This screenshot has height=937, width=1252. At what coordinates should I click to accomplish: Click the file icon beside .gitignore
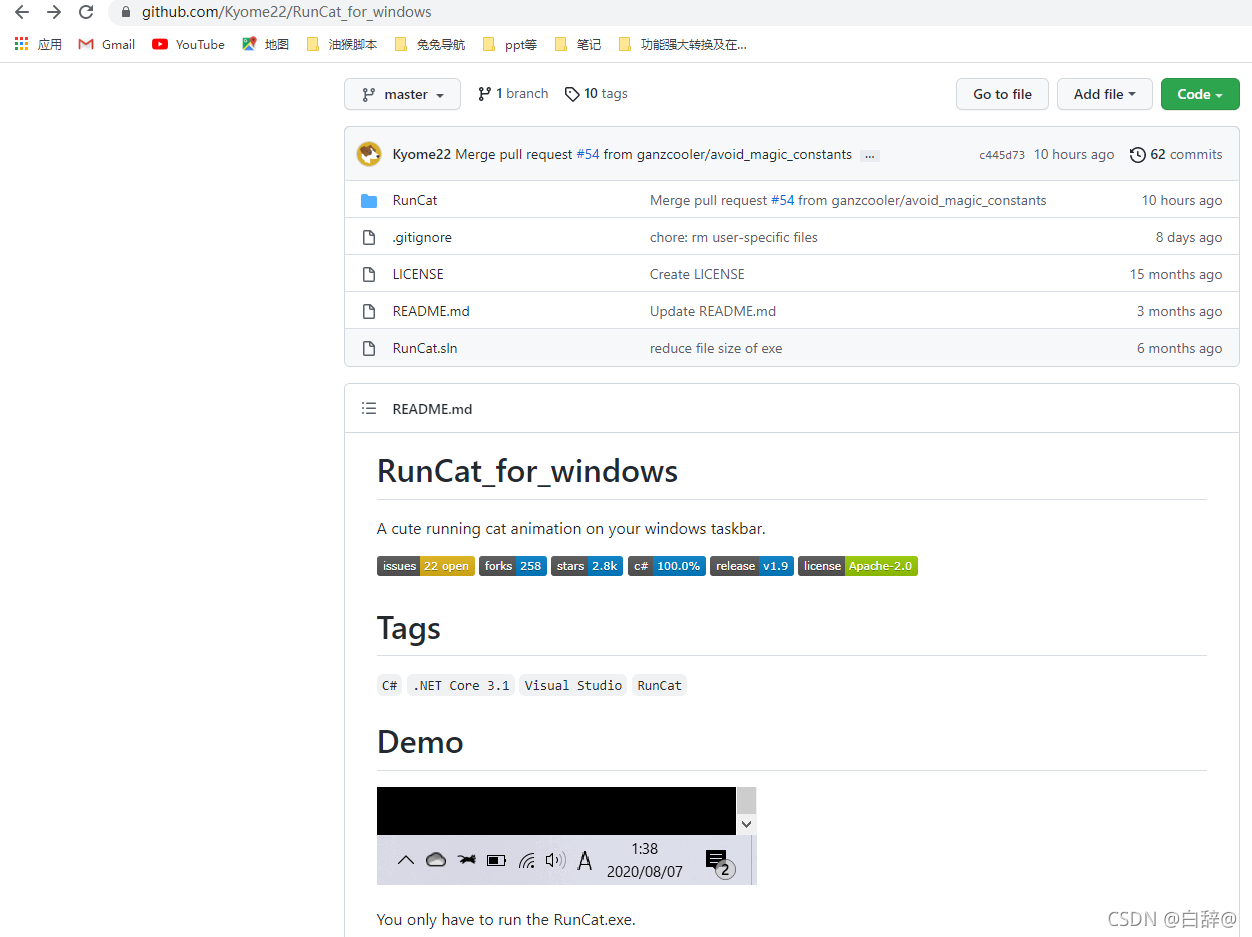coord(369,238)
